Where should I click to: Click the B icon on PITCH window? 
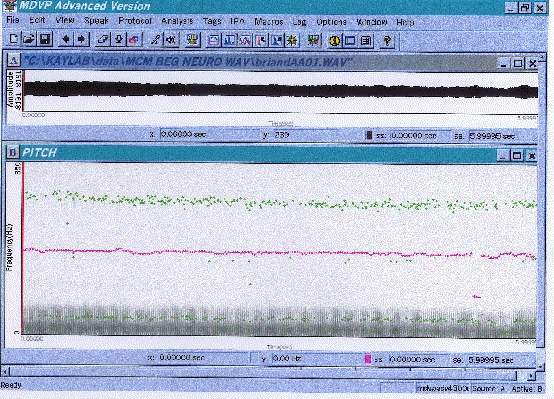click(13, 153)
